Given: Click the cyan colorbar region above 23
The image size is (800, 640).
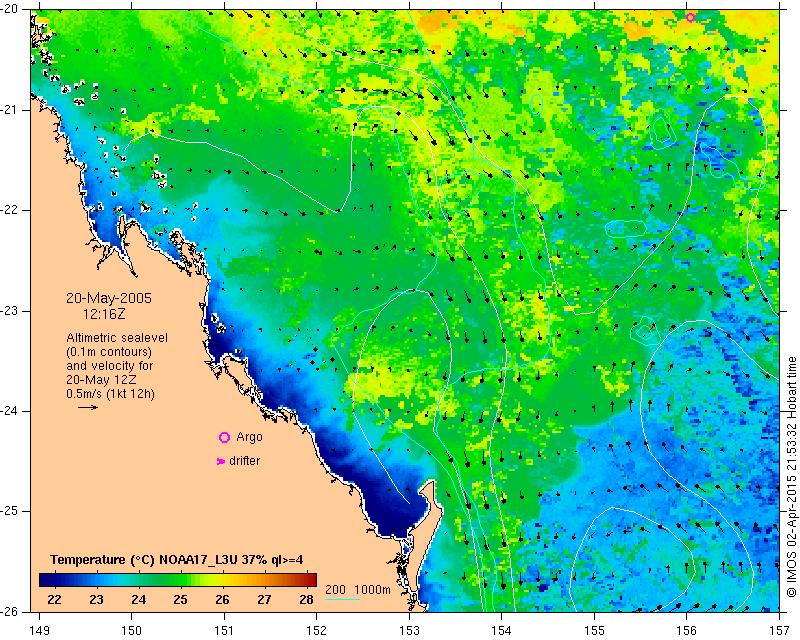Looking at the screenshot, I should 96,580.
